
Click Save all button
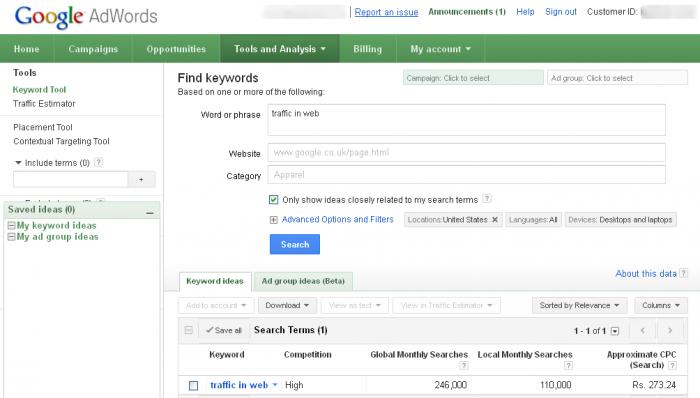[x=224, y=330]
